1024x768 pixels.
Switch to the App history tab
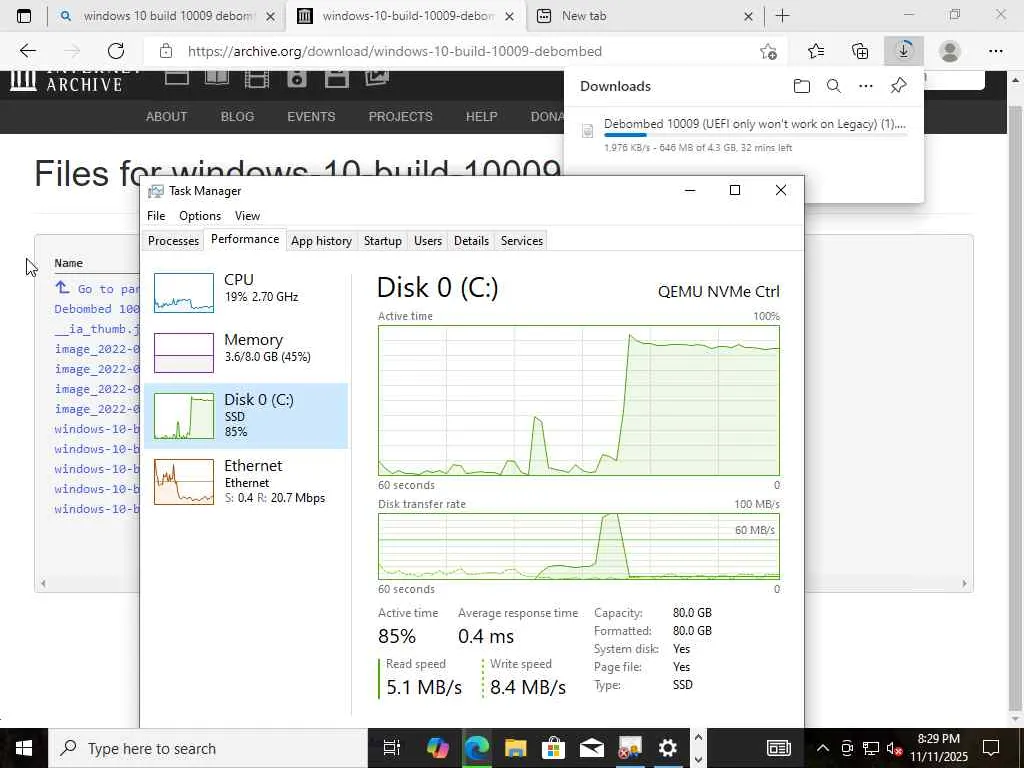pyautogui.click(x=321, y=241)
